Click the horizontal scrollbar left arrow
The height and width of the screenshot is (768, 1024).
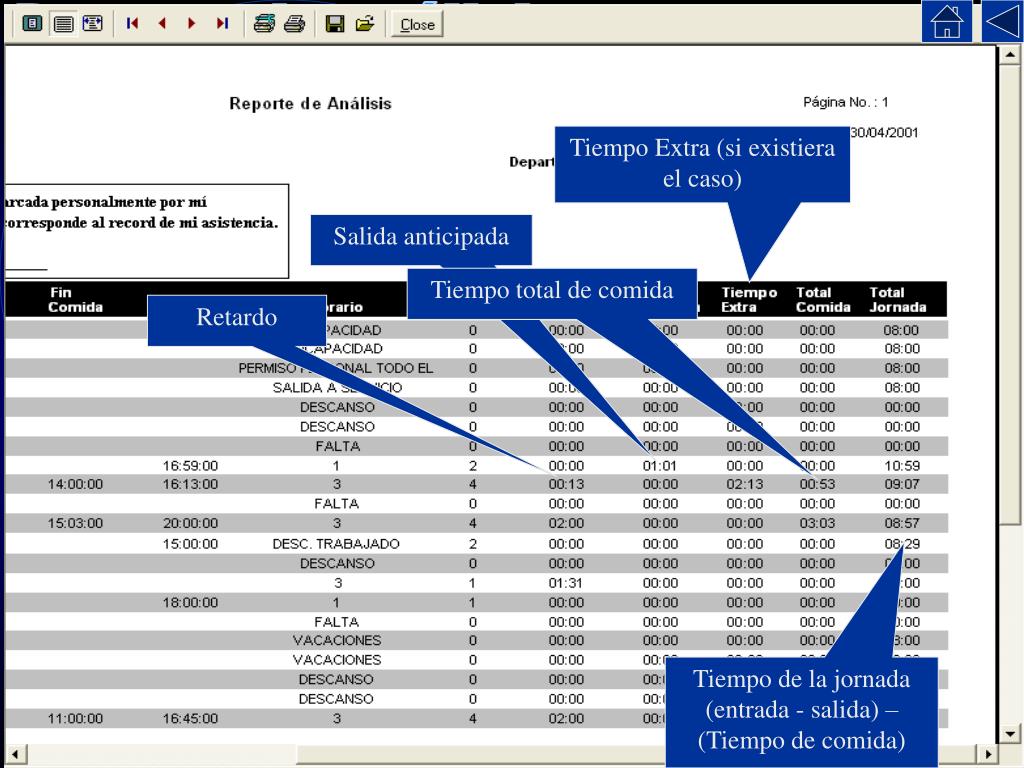pos(16,754)
